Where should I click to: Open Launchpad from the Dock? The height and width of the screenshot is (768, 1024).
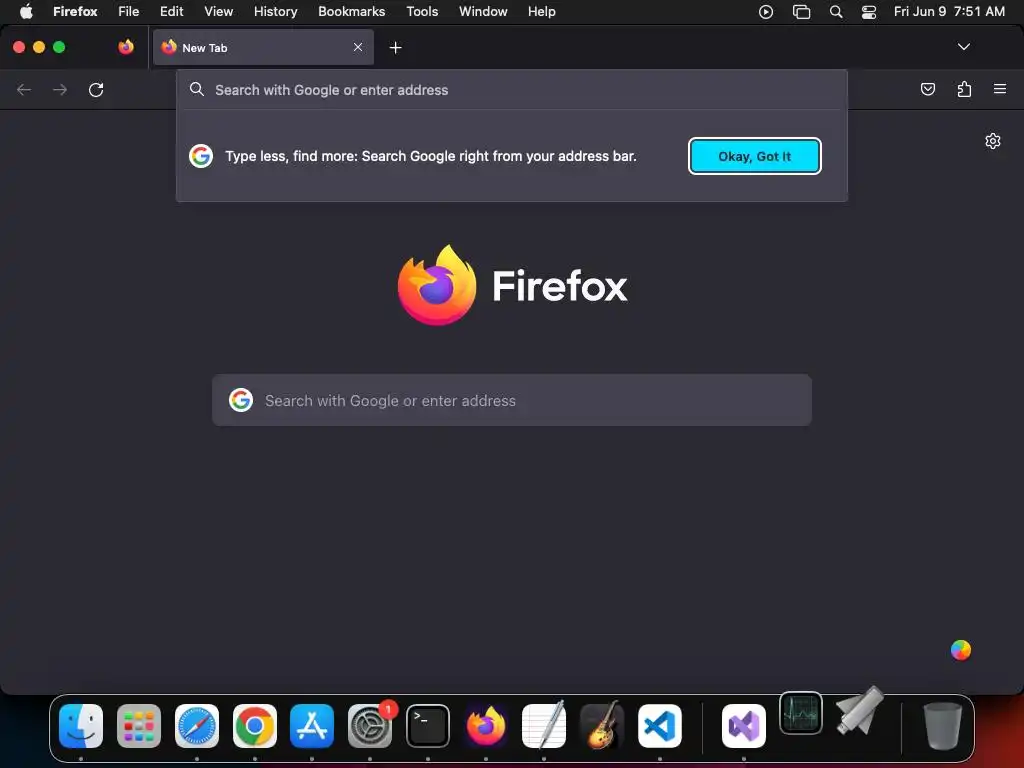(139, 726)
